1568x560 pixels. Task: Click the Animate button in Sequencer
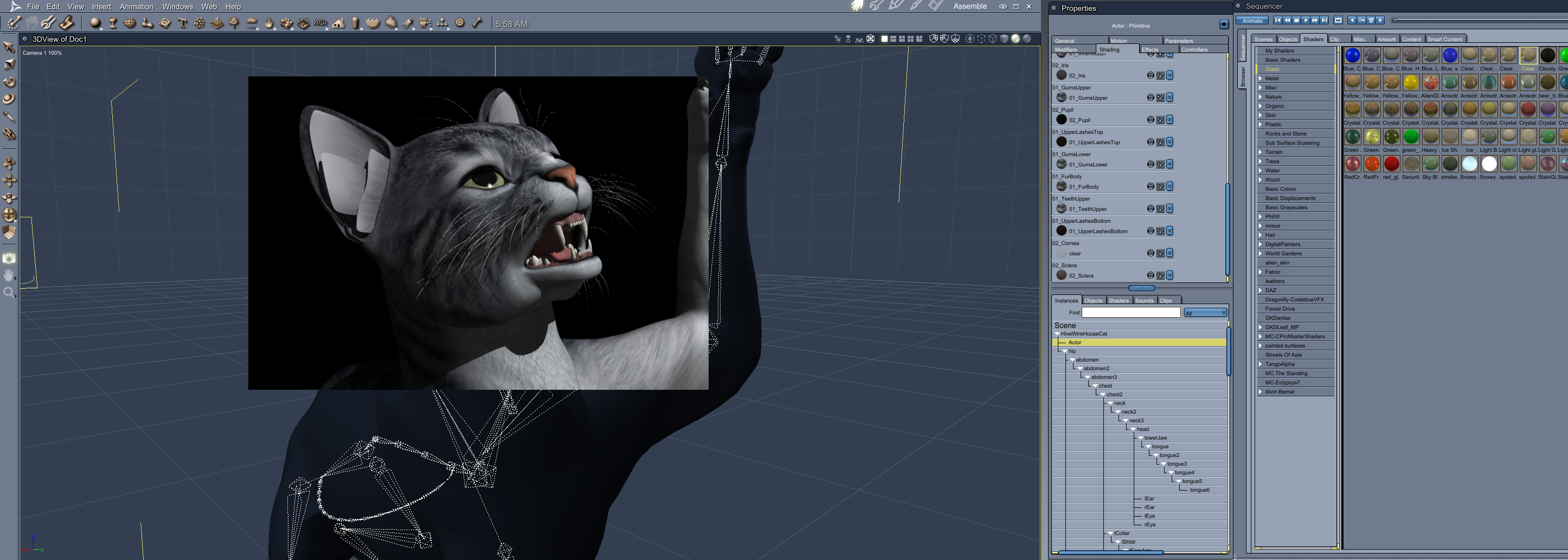click(1252, 21)
